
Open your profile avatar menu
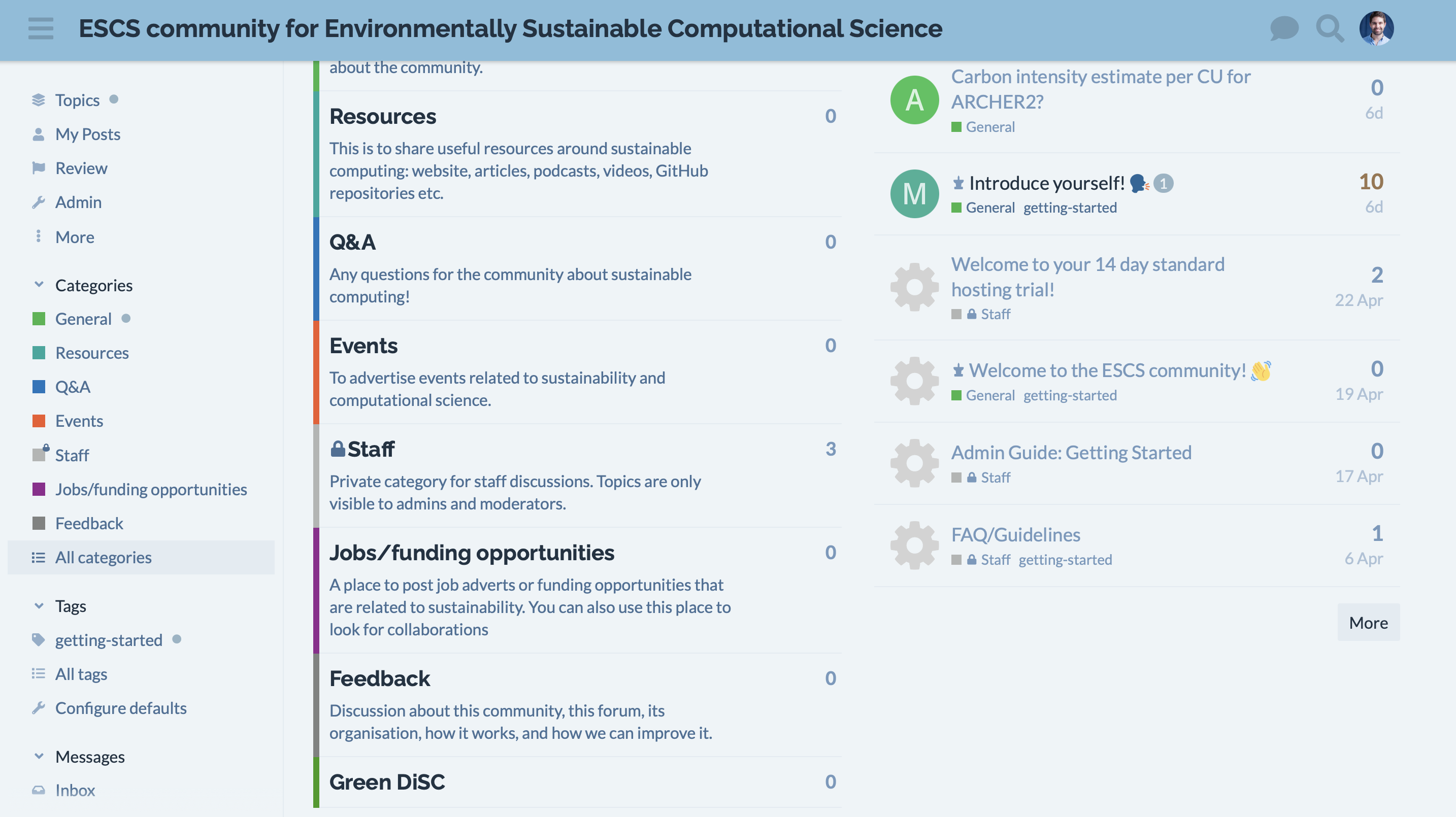coord(1378,28)
